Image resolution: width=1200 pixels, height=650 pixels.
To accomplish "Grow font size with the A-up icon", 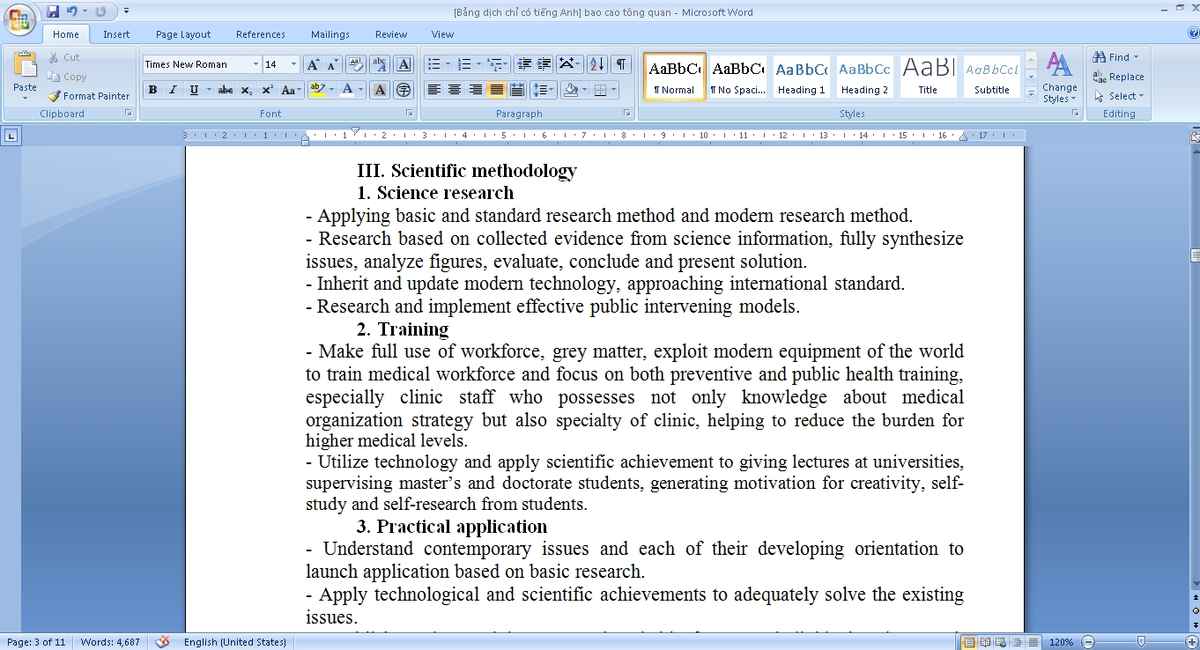I will (x=313, y=64).
